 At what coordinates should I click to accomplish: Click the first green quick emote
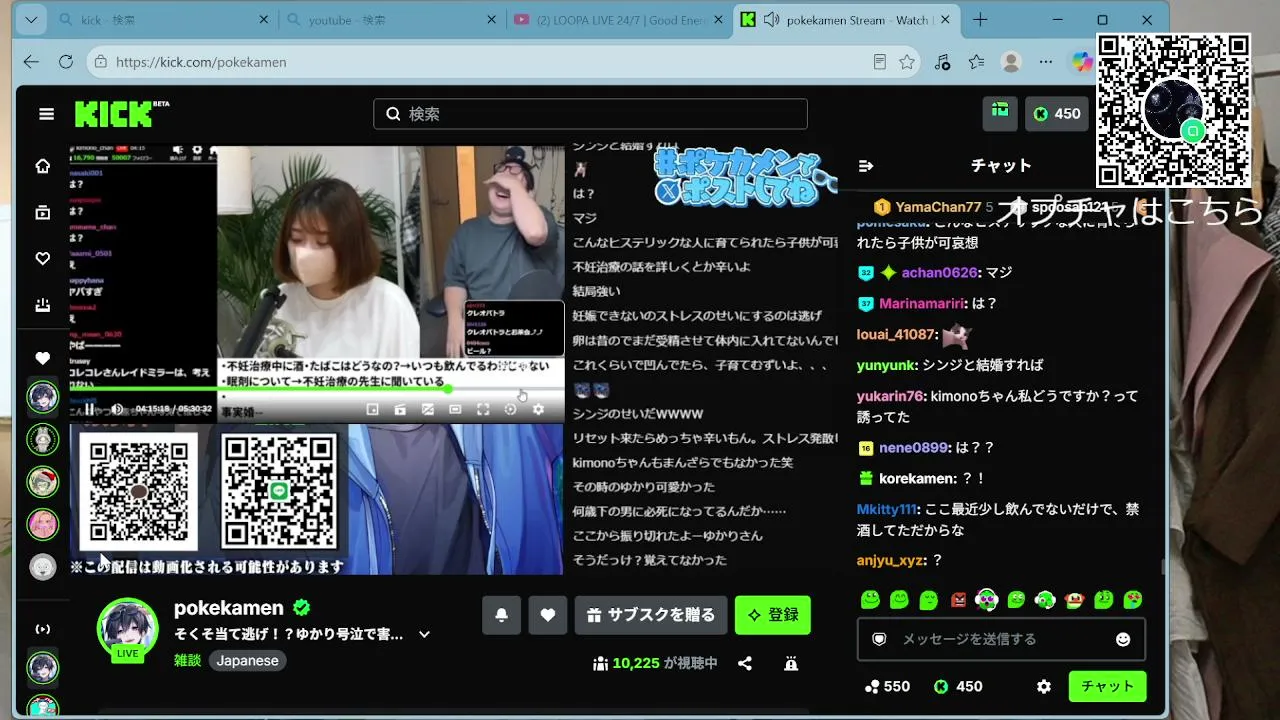[870, 600]
